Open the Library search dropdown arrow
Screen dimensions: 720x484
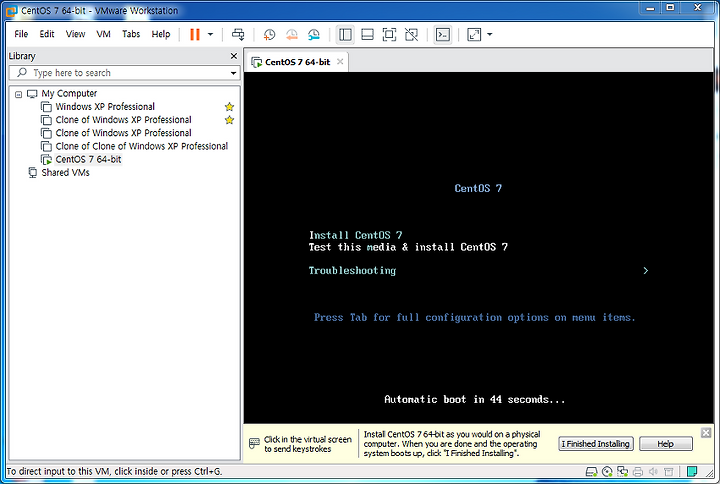[233, 73]
